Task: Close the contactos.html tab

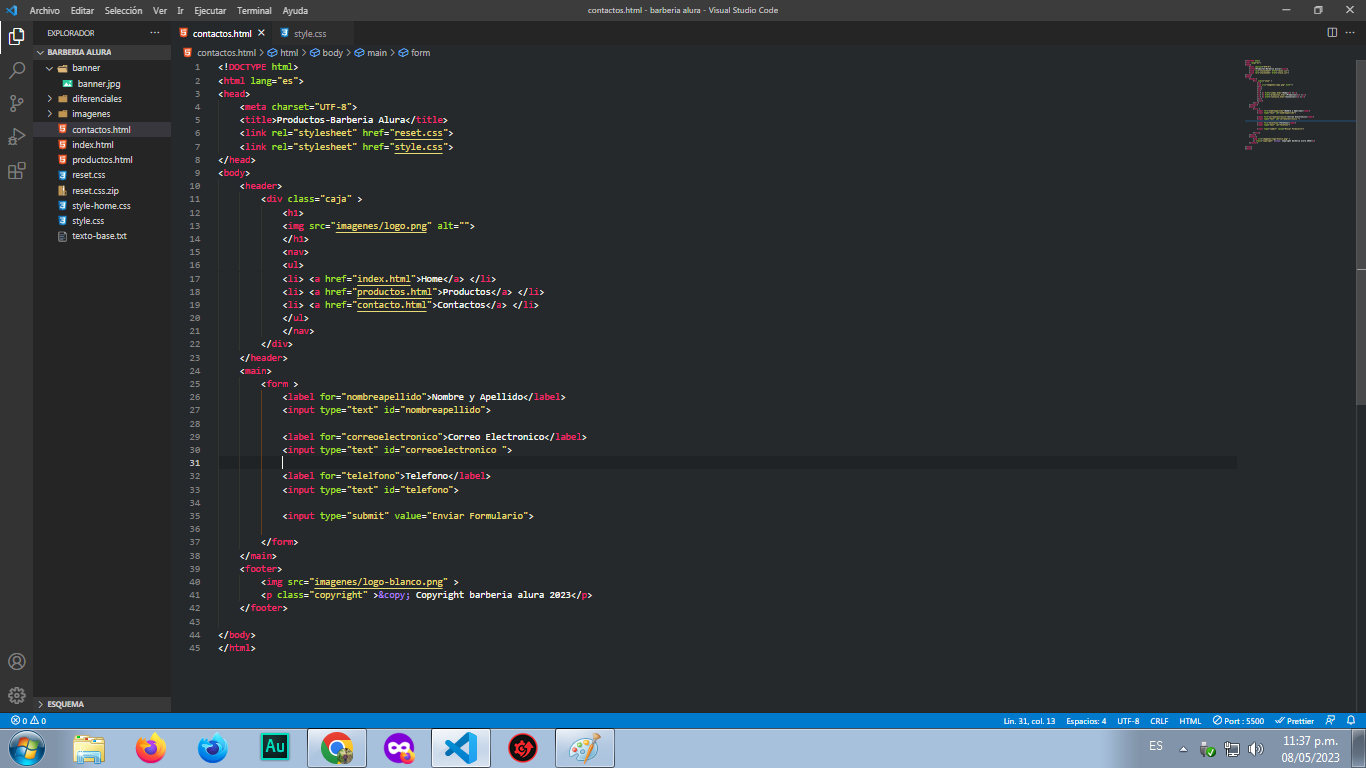Action: pyautogui.click(x=261, y=33)
